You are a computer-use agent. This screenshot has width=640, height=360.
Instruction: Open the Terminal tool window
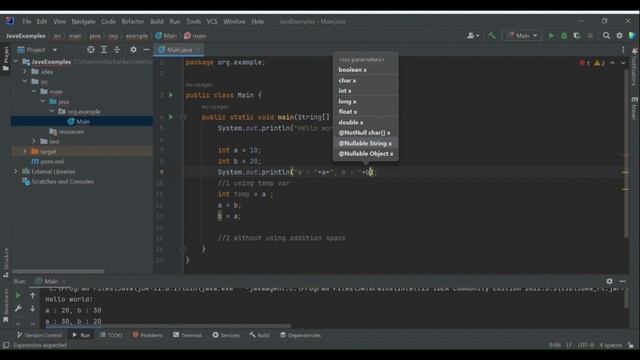point(187,335)
